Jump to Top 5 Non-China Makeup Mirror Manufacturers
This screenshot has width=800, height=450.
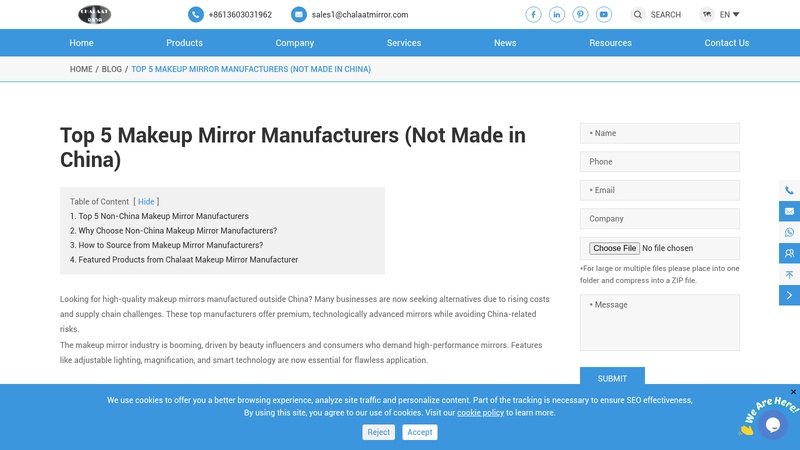pyautogui.click(x=159, y=216)
